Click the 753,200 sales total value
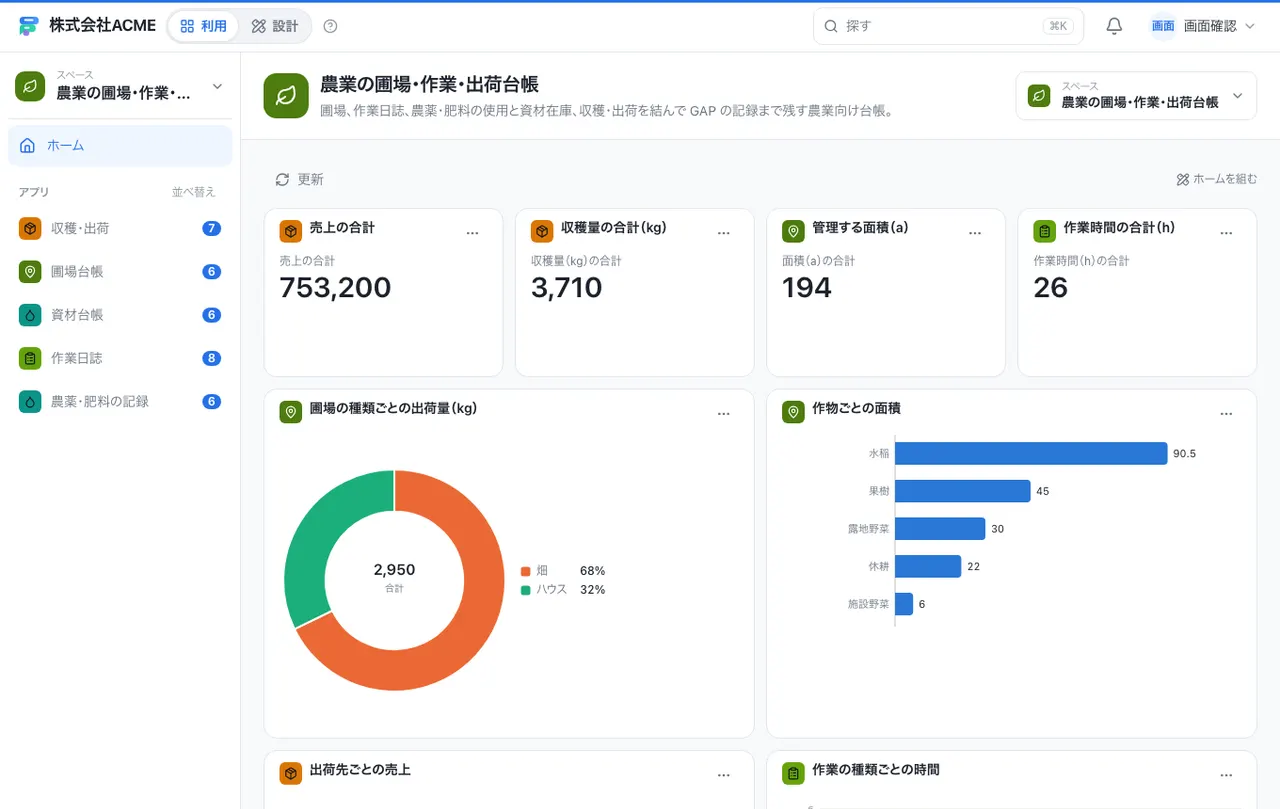 pos(335,288)
